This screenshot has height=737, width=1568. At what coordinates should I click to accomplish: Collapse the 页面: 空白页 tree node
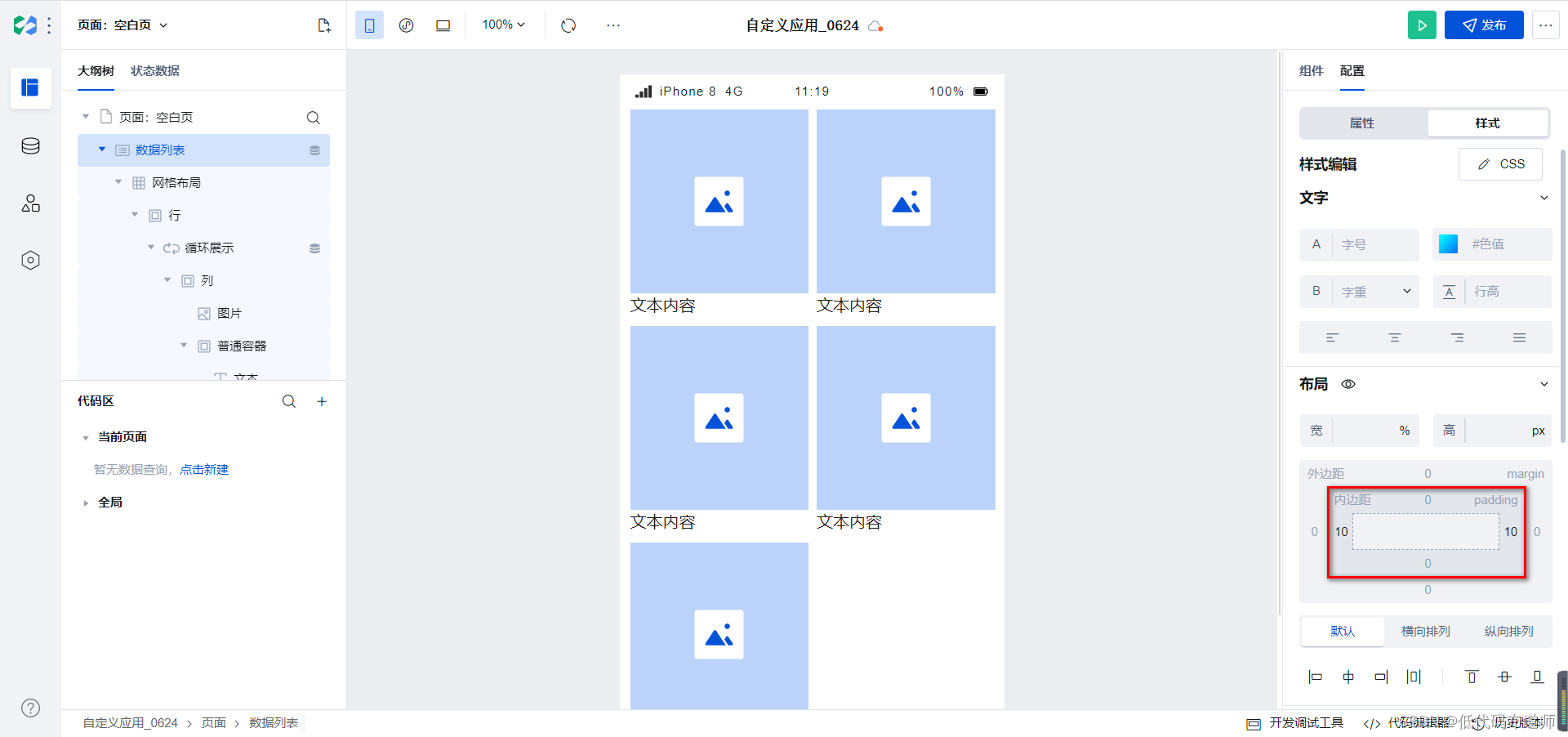pos(86,117)
